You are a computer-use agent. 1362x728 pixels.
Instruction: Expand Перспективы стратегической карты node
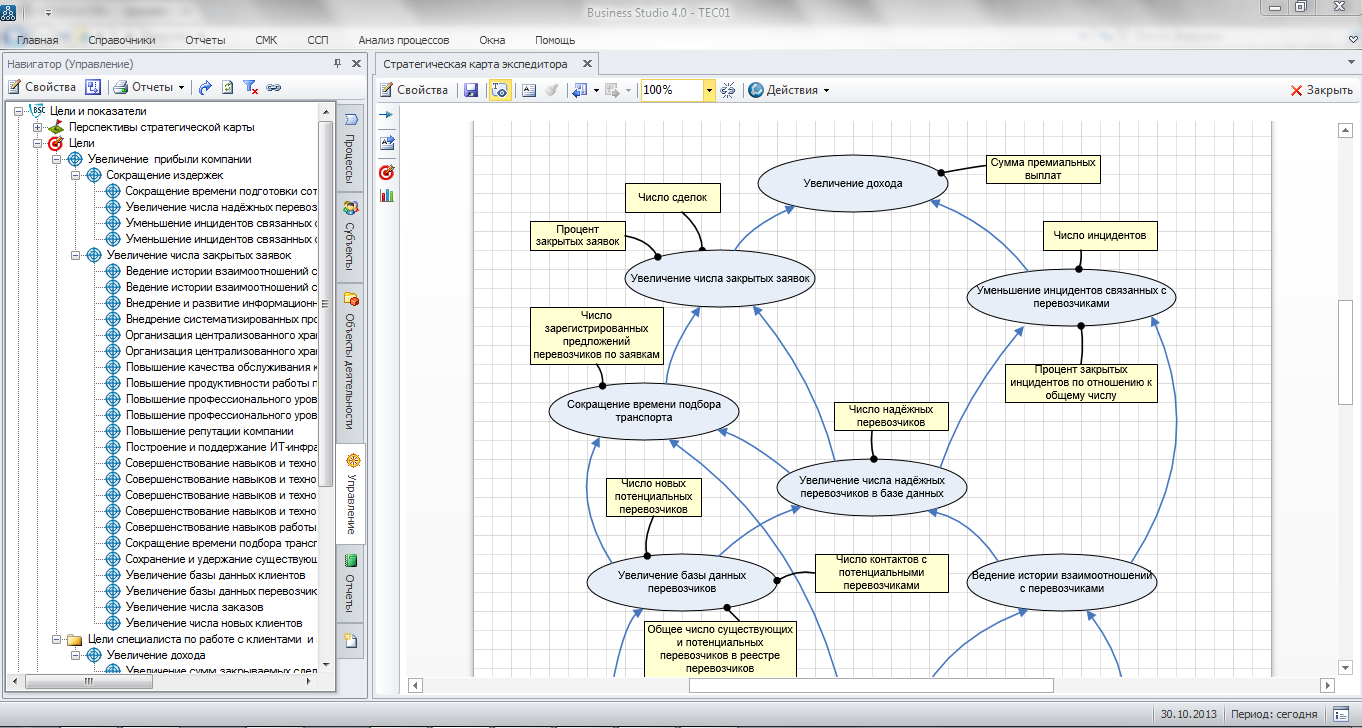(38, 127)
